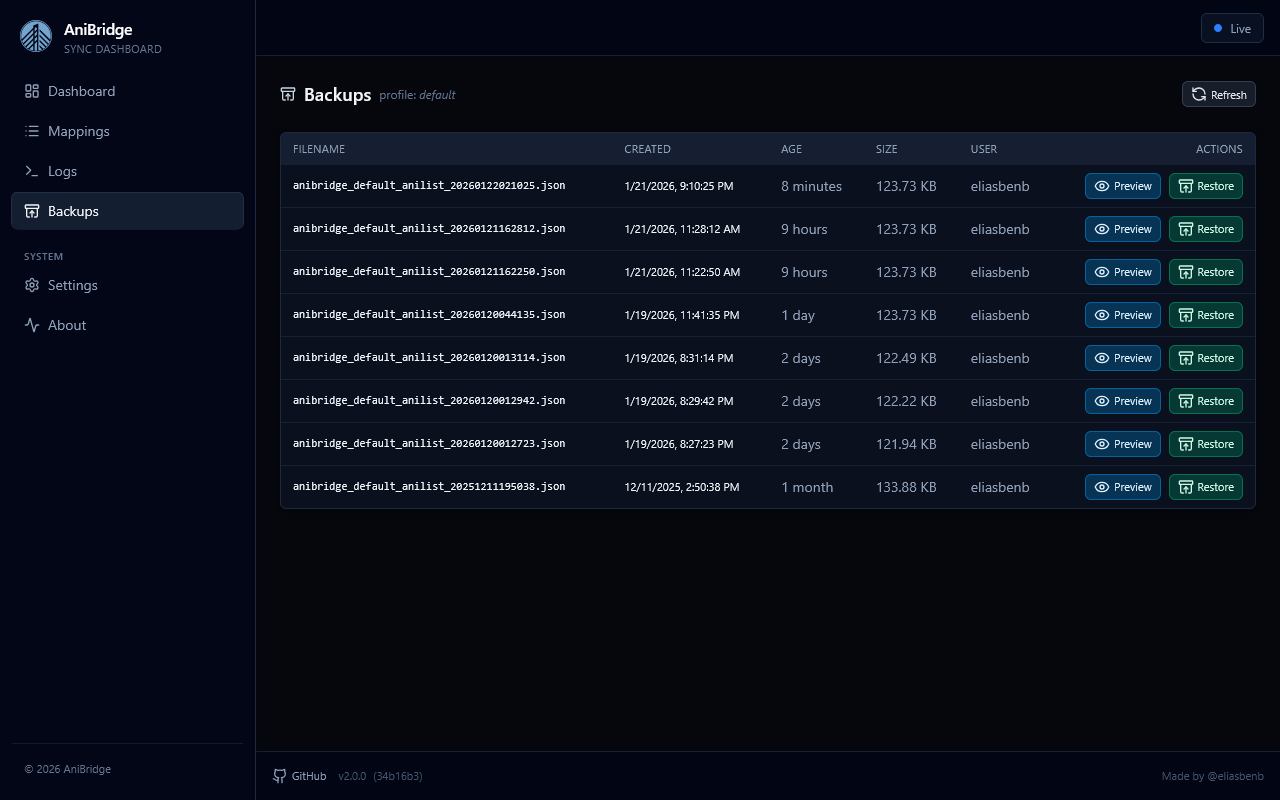
Task: Preview the 12/11/2025 backup file
Action: tap(1122, 487)
